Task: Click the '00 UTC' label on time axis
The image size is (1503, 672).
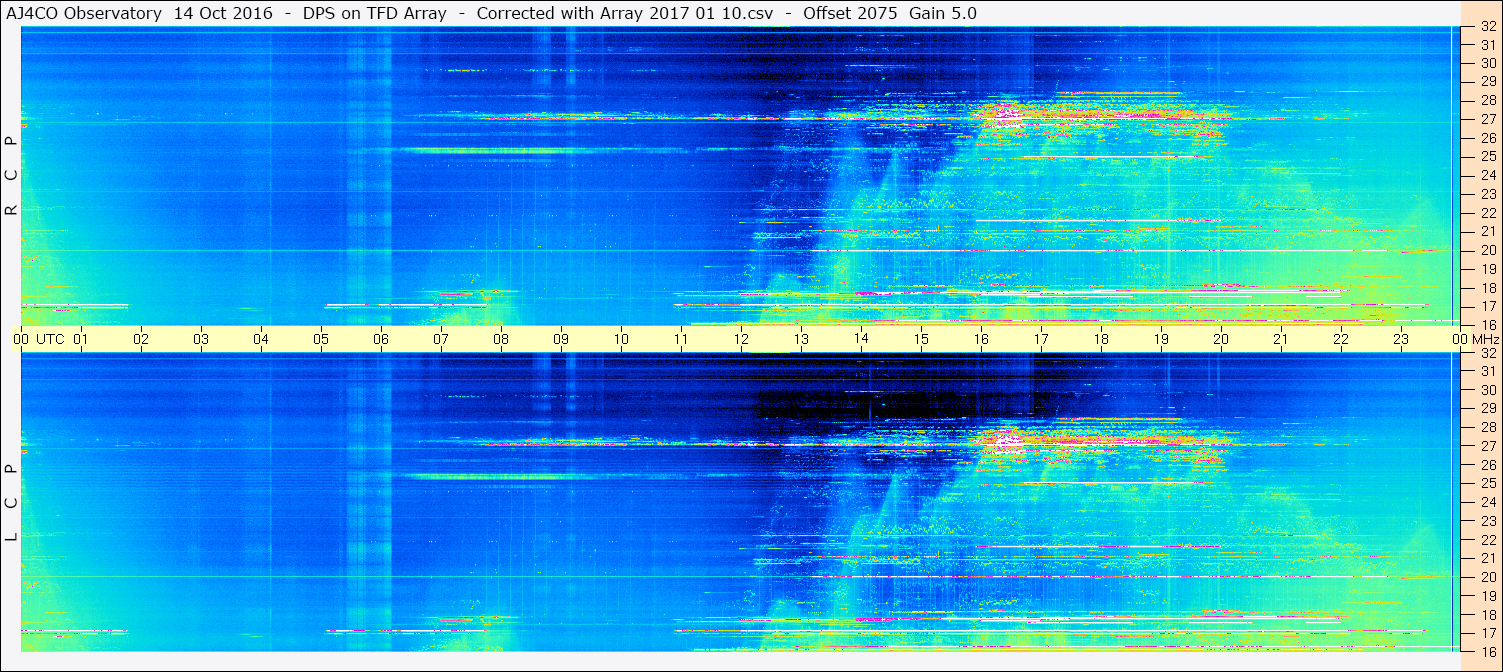Action: tap(38, 339)
